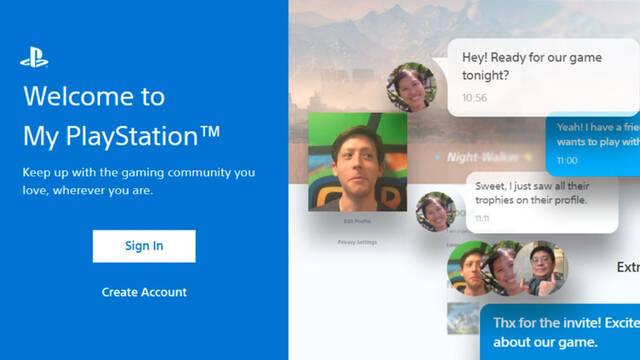The height and width of the screenshot is (360, 640).
Task: Click the 'Sweet, I just saw all their trophies' message
Action: (542, 202)
